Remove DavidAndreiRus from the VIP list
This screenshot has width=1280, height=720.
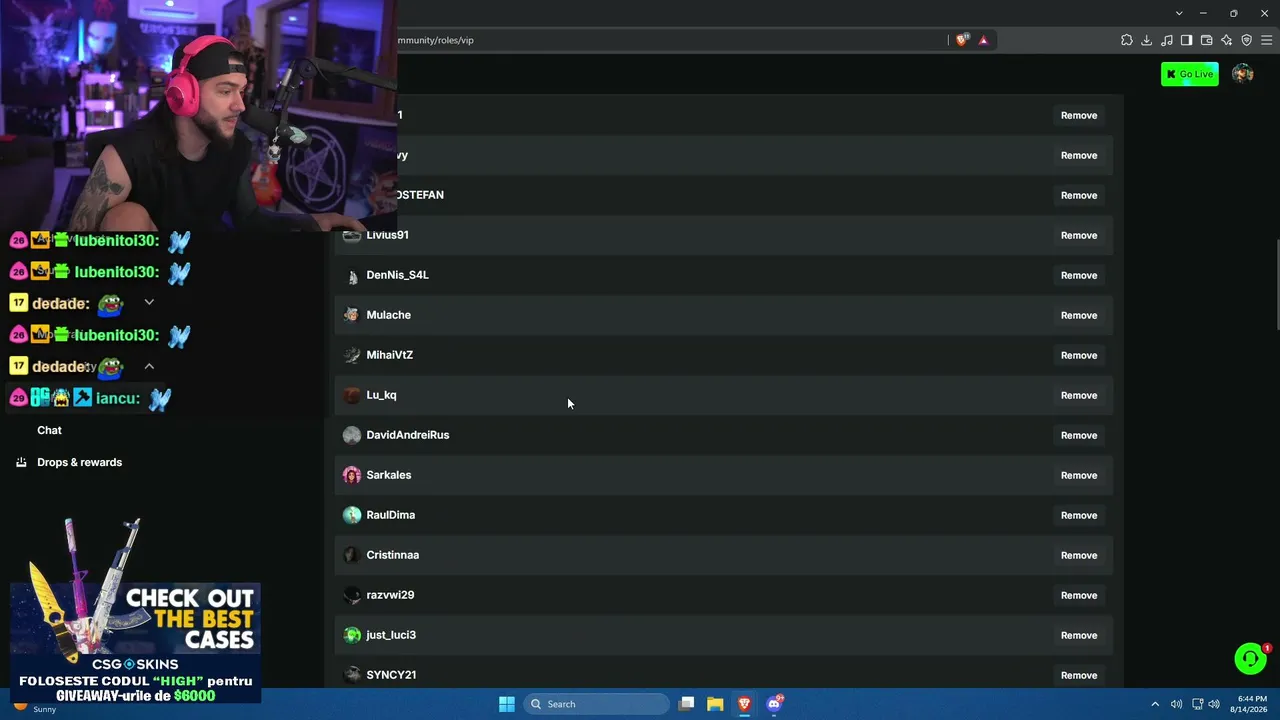click(x=1079, y=435)
